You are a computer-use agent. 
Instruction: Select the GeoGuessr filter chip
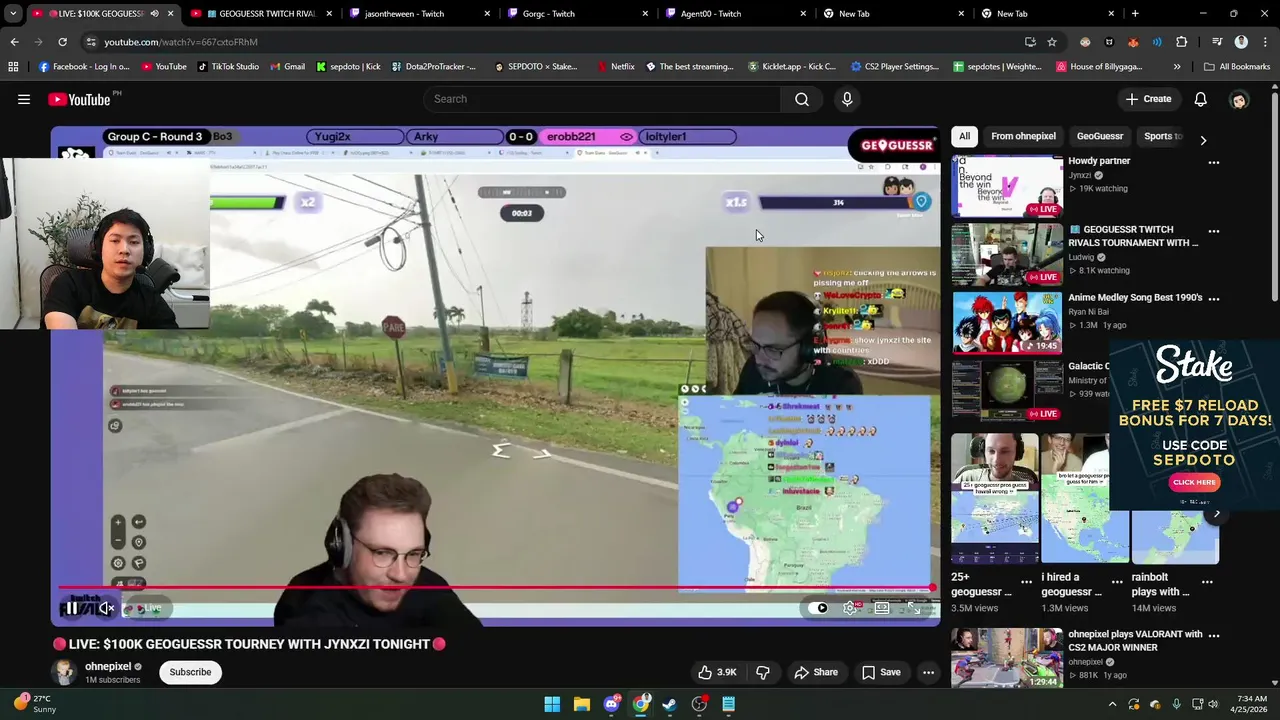pos(1100,136)
